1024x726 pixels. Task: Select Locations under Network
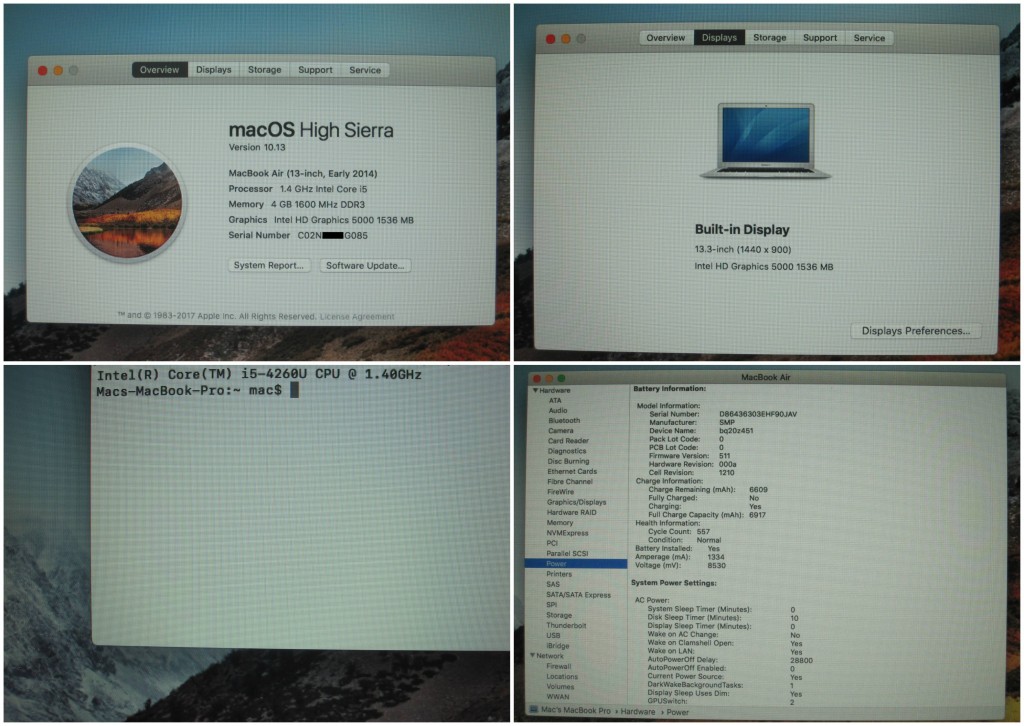(x=562, y=677)
